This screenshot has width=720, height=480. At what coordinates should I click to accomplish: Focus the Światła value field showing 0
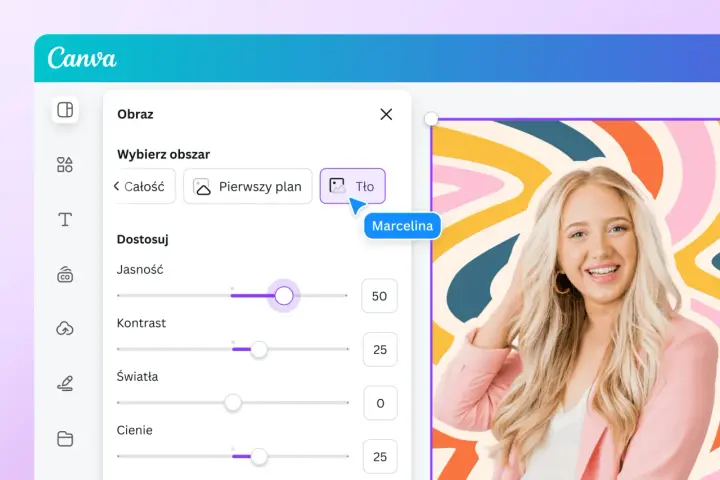click(x=380, y=403)
